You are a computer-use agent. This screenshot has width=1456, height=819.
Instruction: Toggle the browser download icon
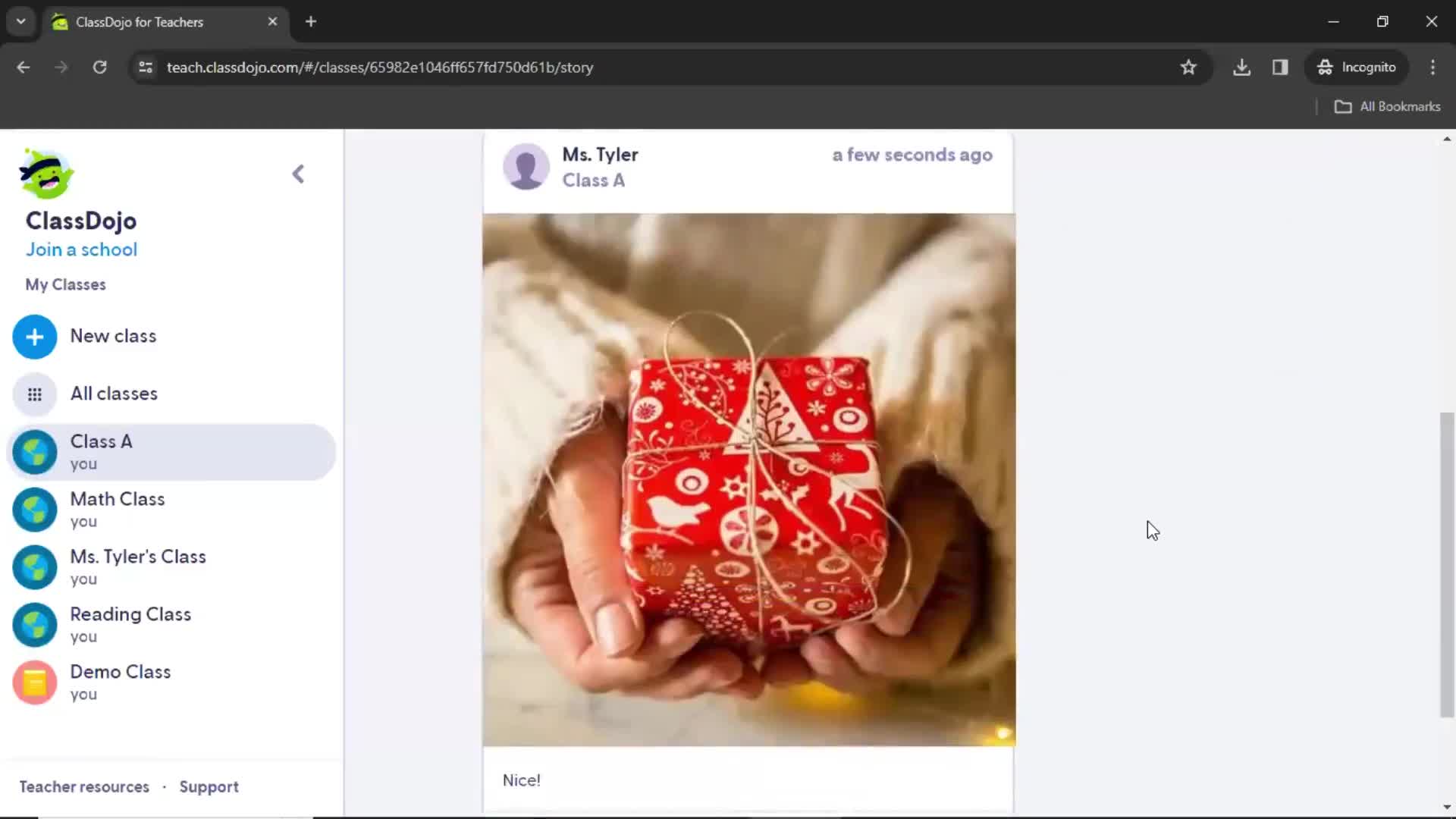coord(1242,67)
